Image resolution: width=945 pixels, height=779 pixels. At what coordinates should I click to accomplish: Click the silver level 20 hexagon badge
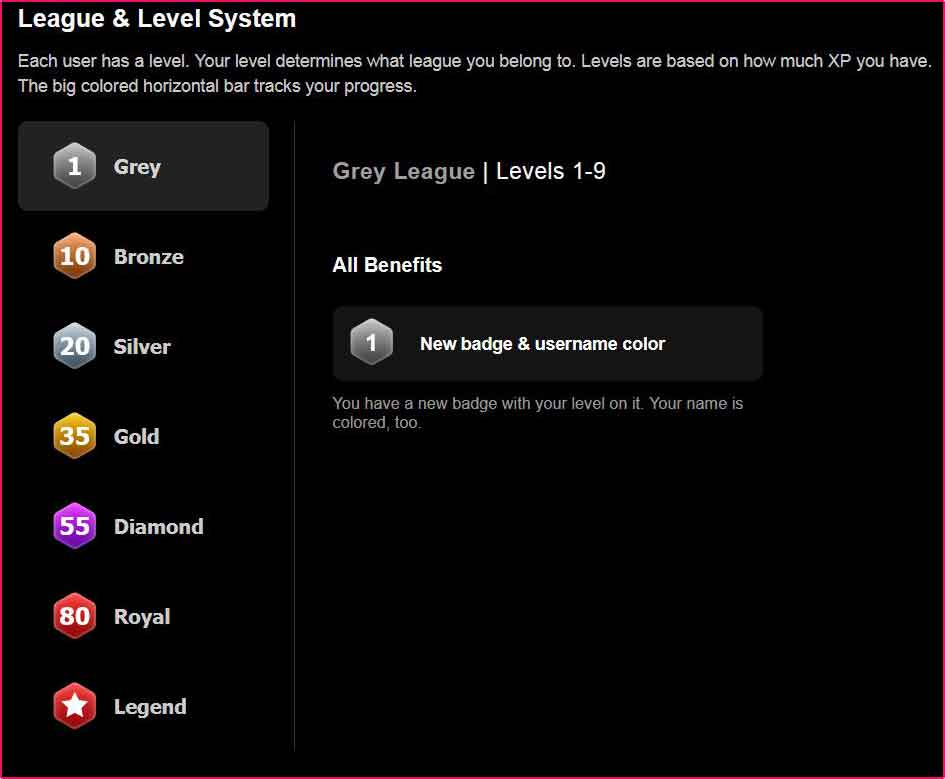click(74, 346)
